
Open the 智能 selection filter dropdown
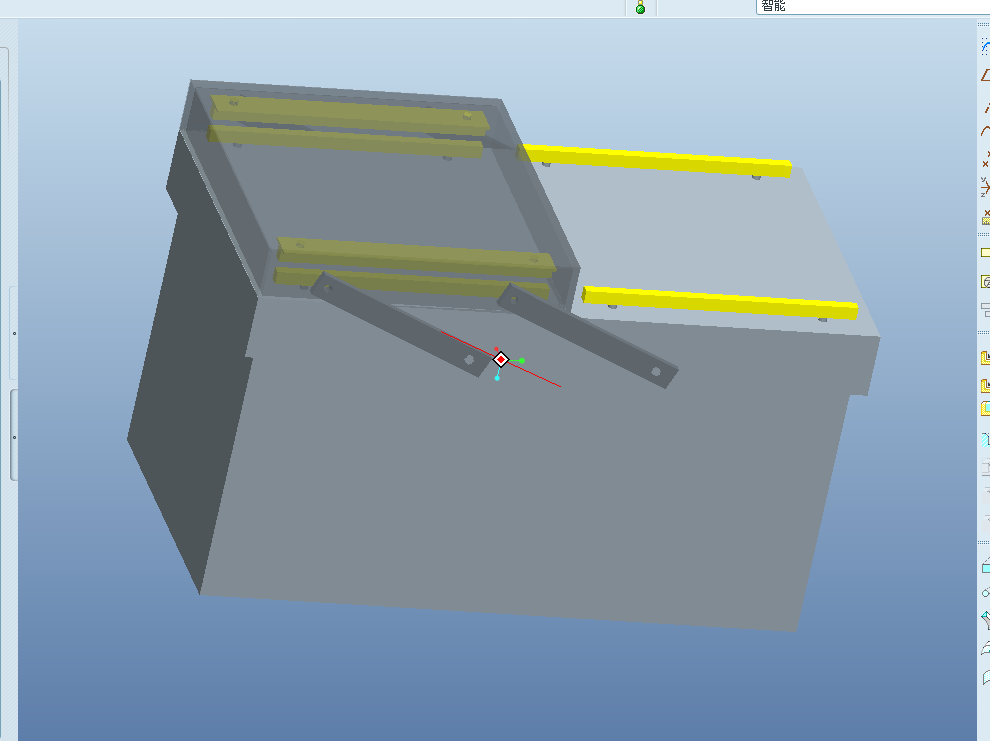(x=873, y=6)
